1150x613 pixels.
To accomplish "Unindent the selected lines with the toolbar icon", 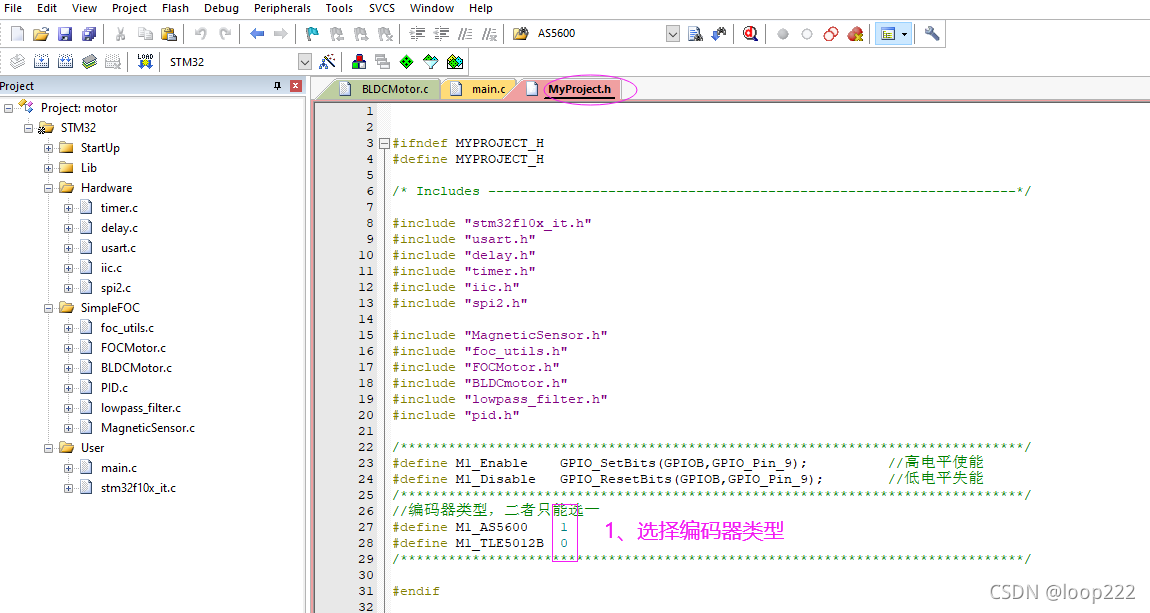I will pos(442,34).
